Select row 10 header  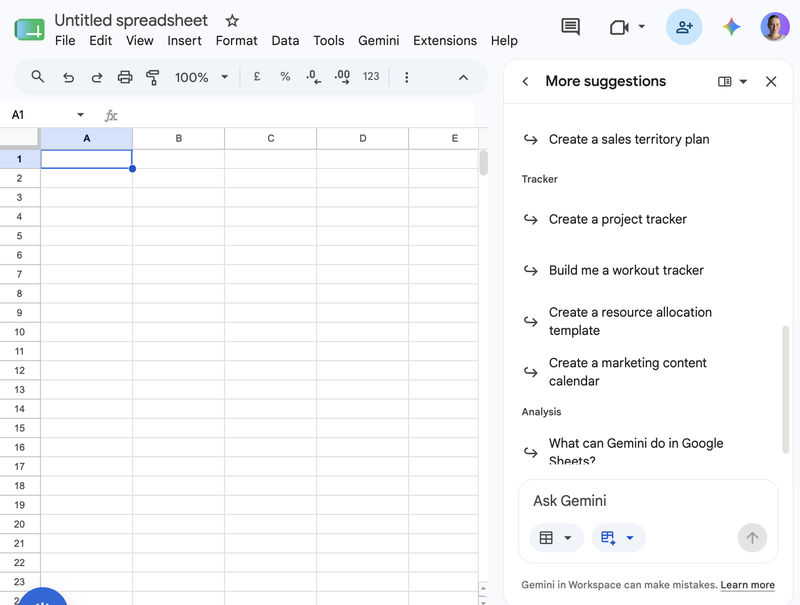click(x=19, y=332)
